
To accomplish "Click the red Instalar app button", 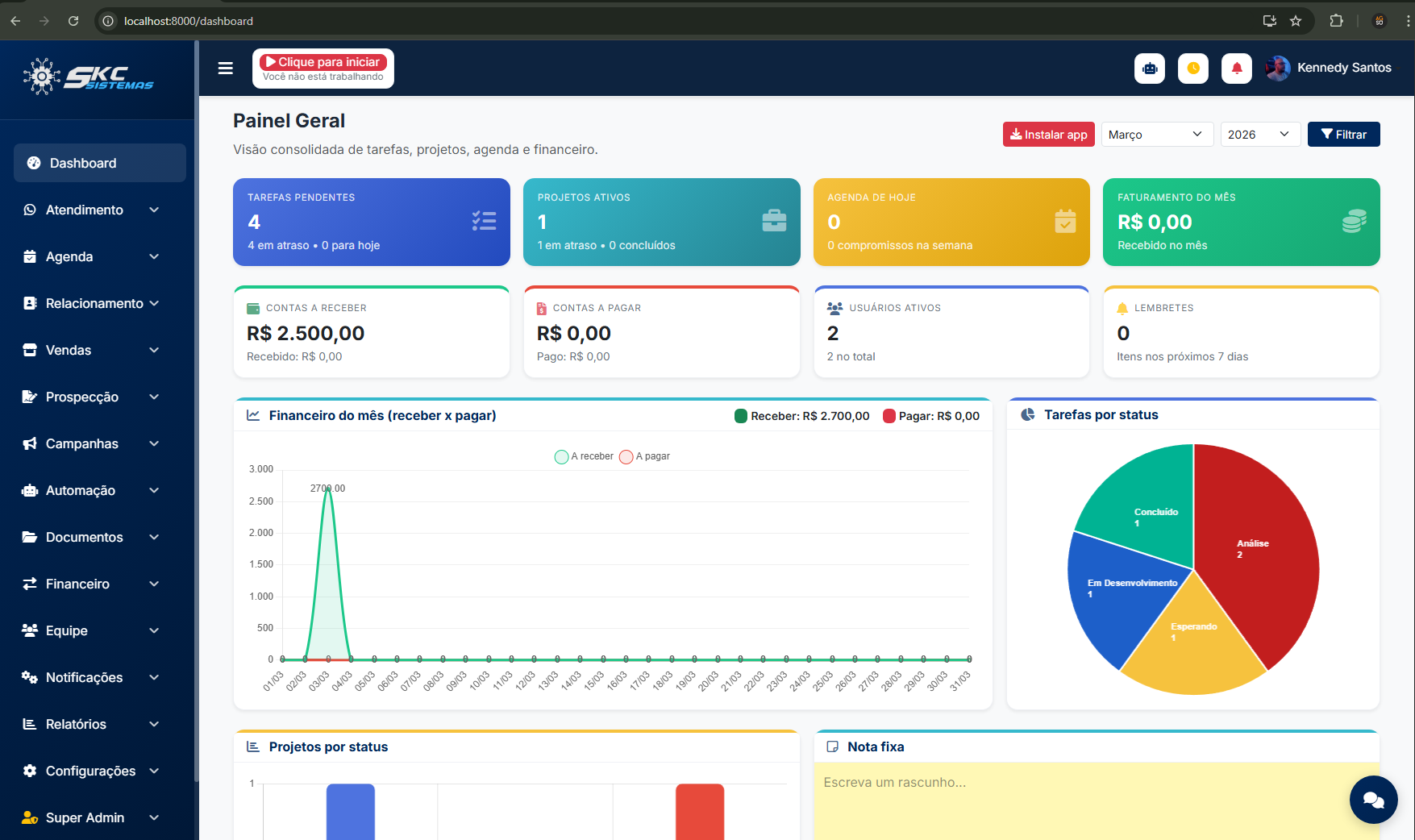I will coord(1048,135).
